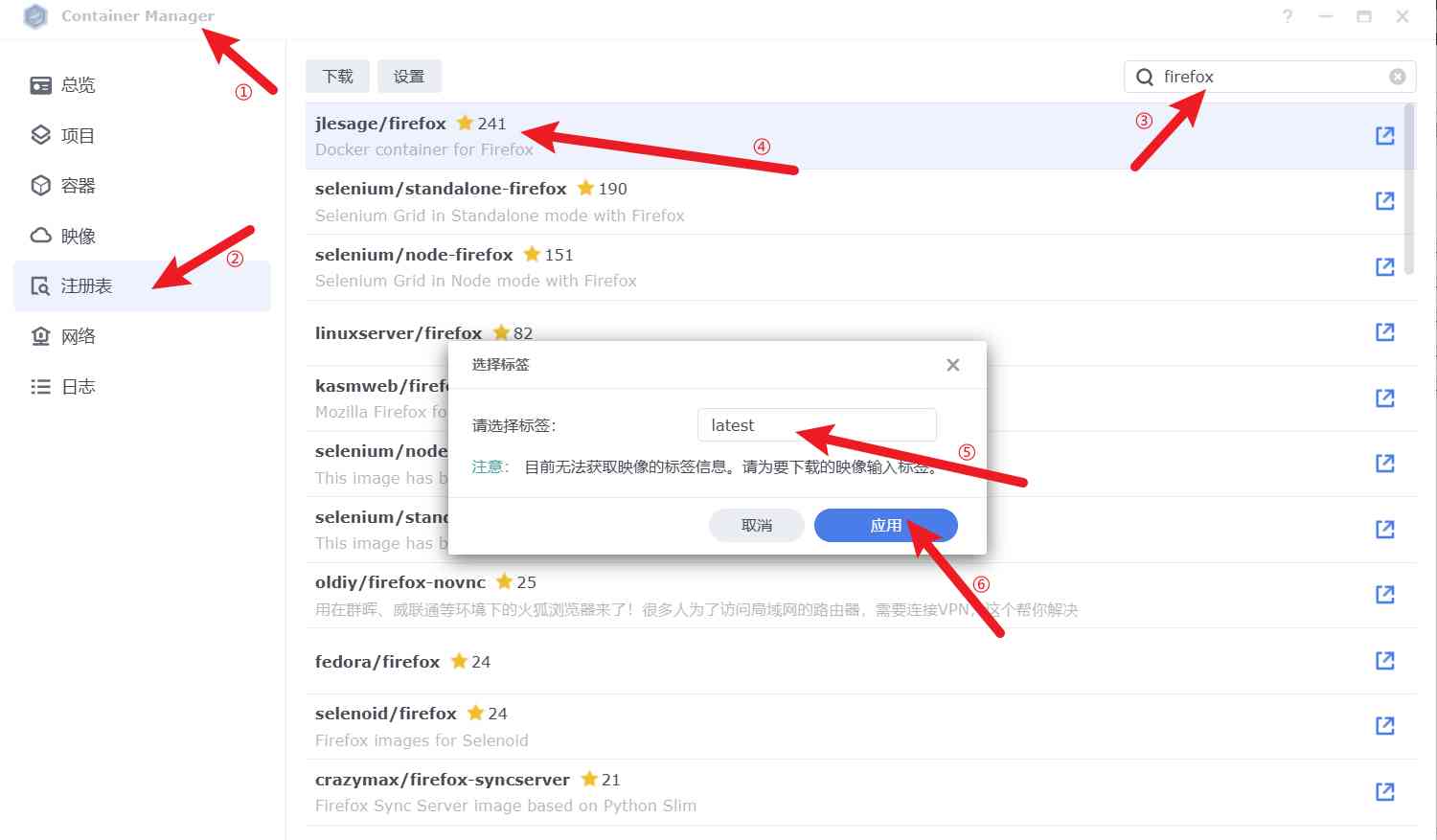Click the 项目 project layers icon

point(40,135)
